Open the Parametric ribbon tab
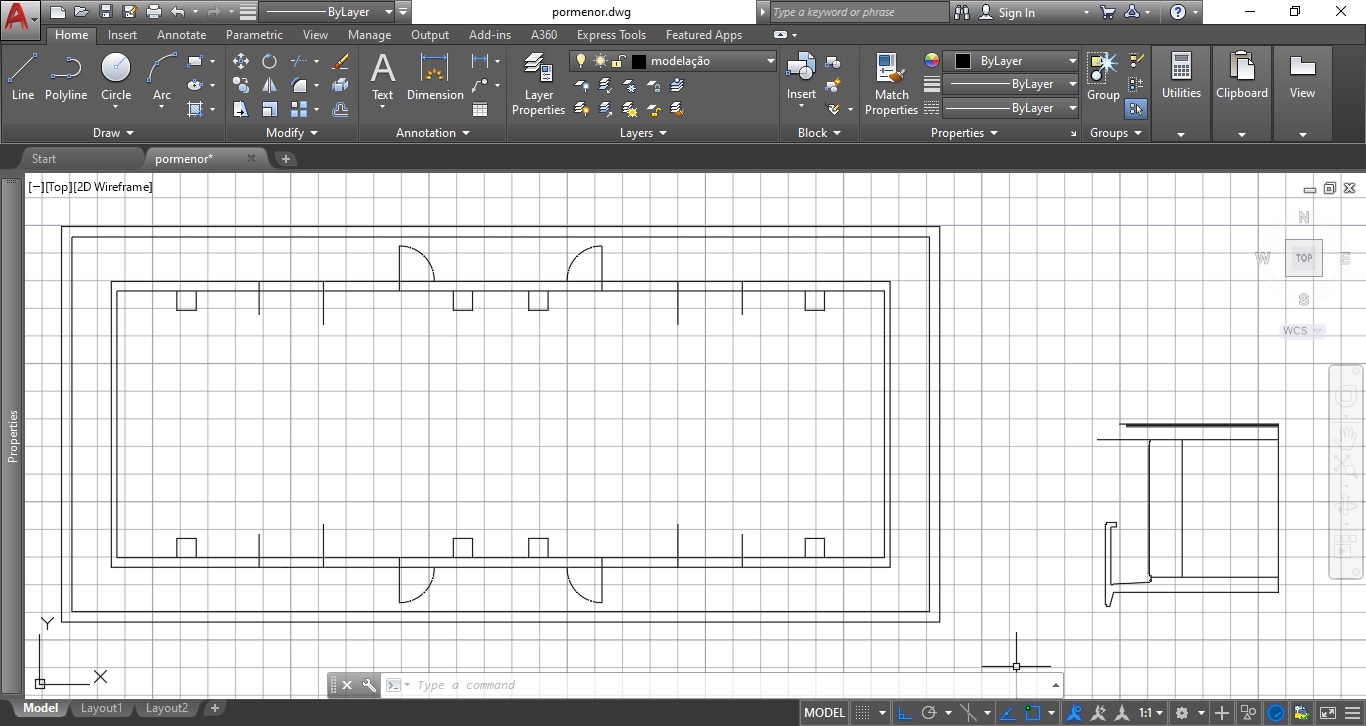1366x726 pixels. (254, 35)
